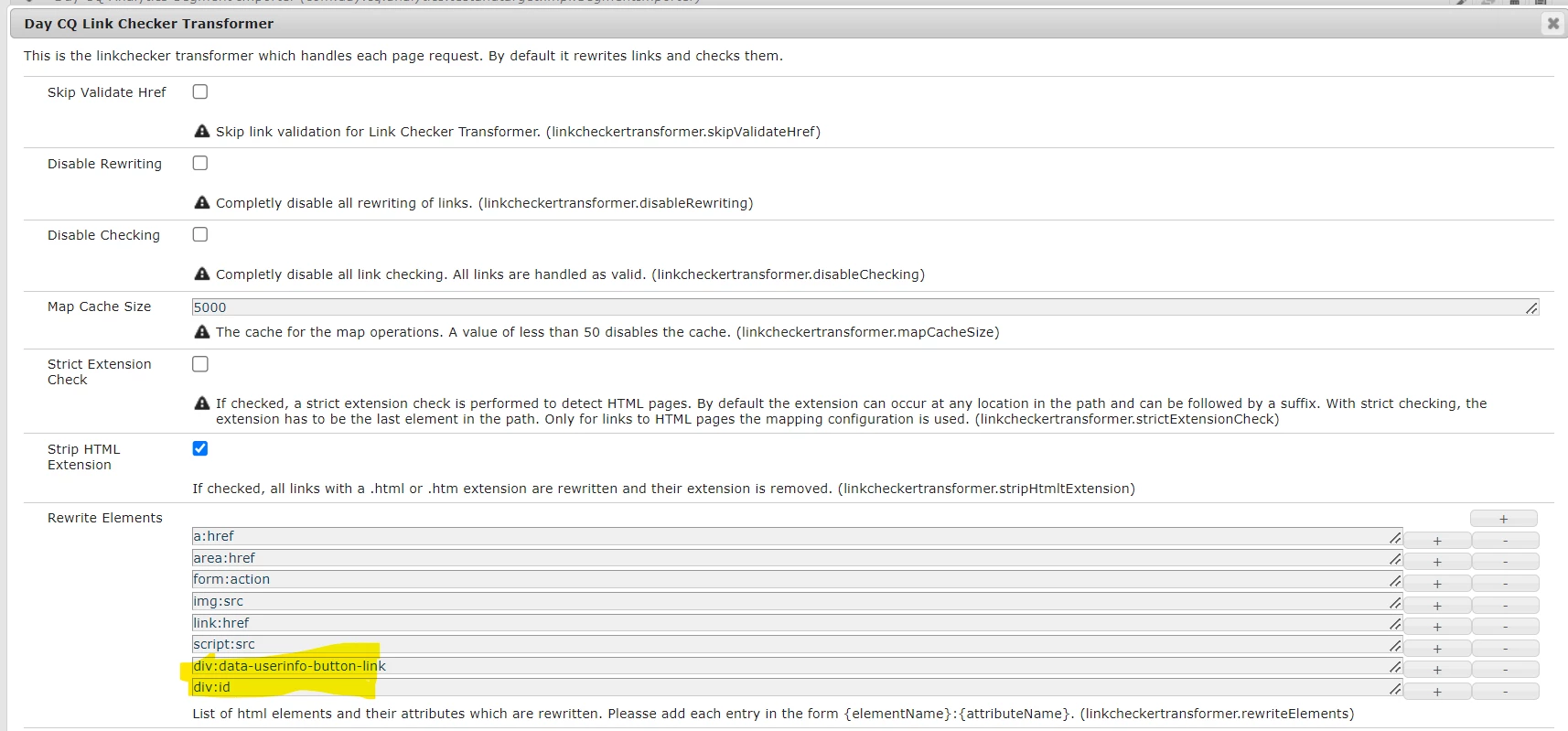Remove the form:action entry
Screen dimensions: 1568x731
(x=1505, y=584)
